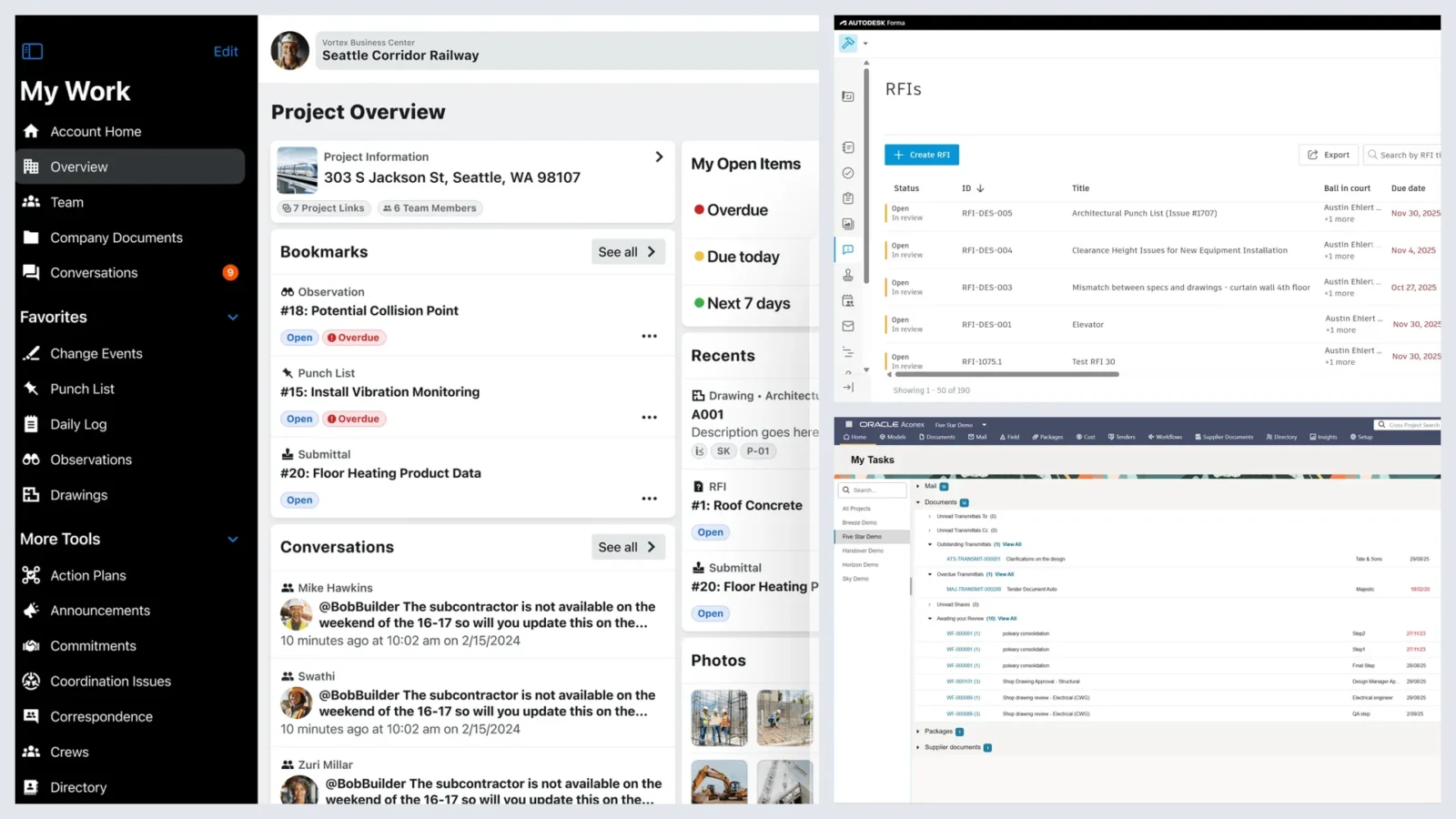Open the excavator photo thumbnail in Photos
Viewport: 1456px width, 819px height.
(719, 782)
